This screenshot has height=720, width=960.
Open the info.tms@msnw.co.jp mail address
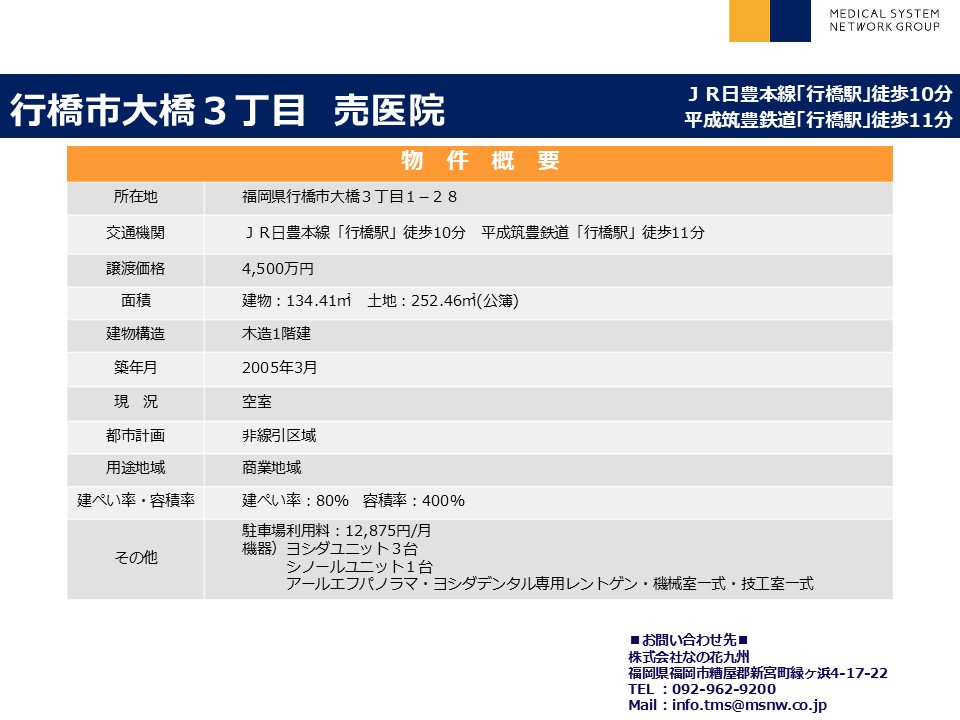click(749, 705)
